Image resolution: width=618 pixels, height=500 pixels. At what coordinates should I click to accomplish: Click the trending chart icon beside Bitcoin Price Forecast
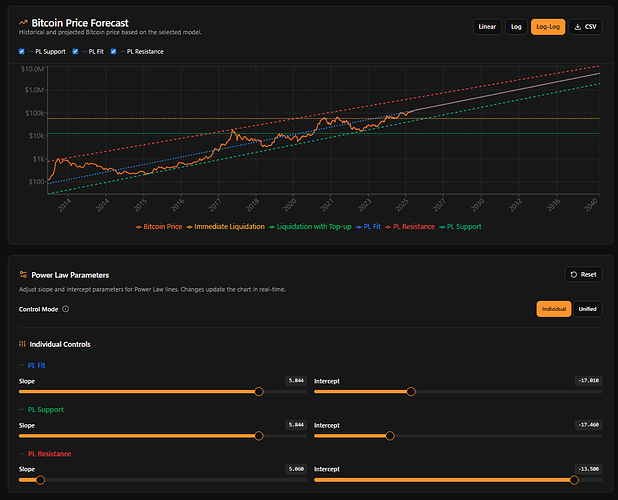point(23,21)
